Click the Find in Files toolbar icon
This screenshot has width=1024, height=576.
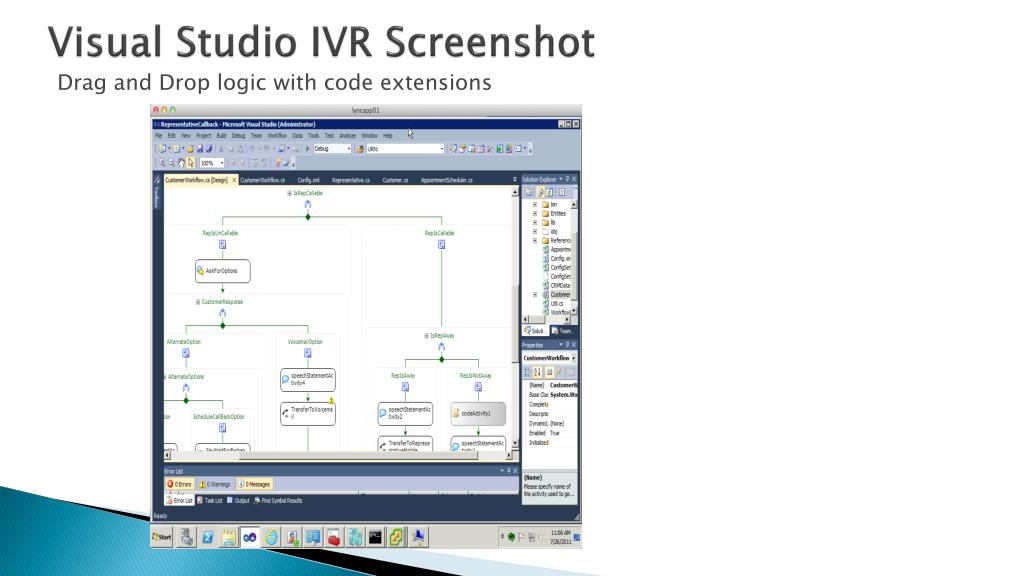tap(360, 149)
